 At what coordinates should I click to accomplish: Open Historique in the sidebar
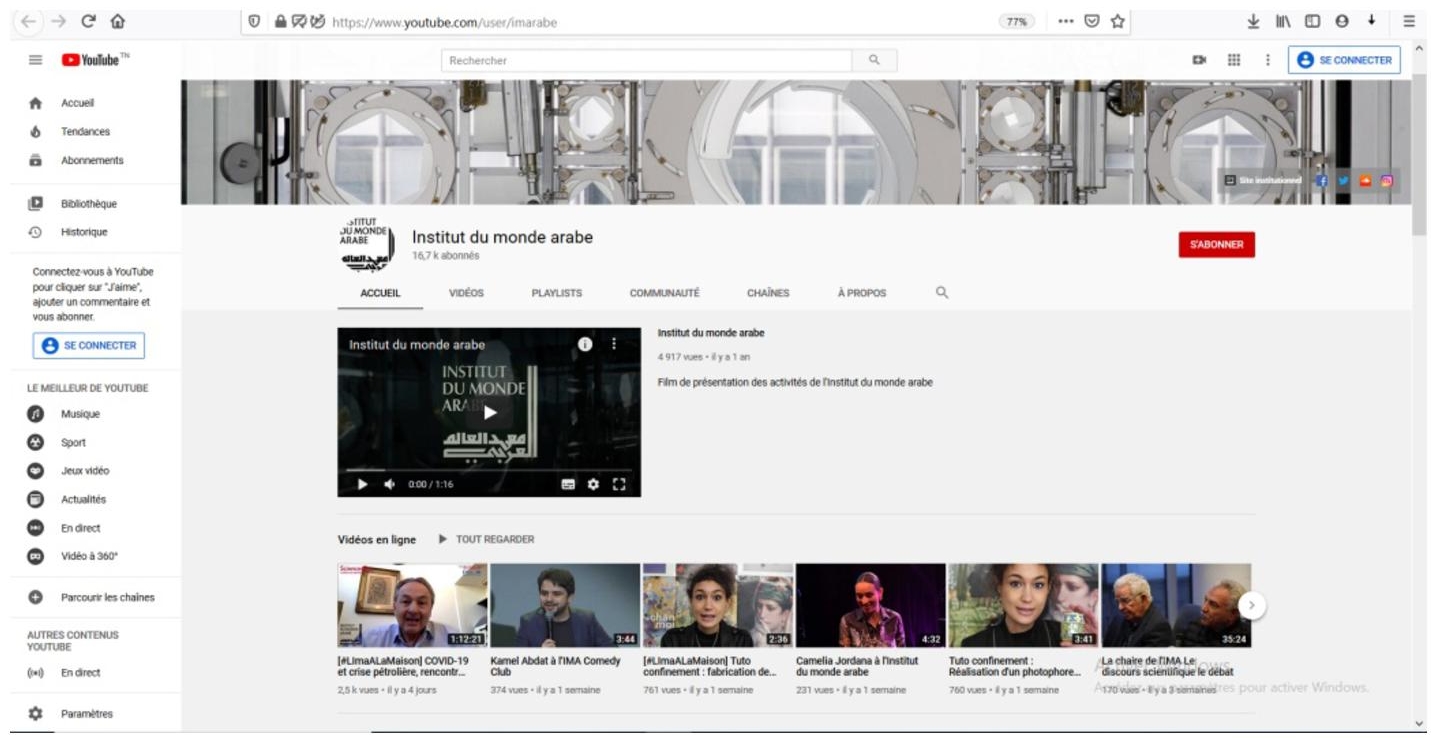click(x=84, y=232)
